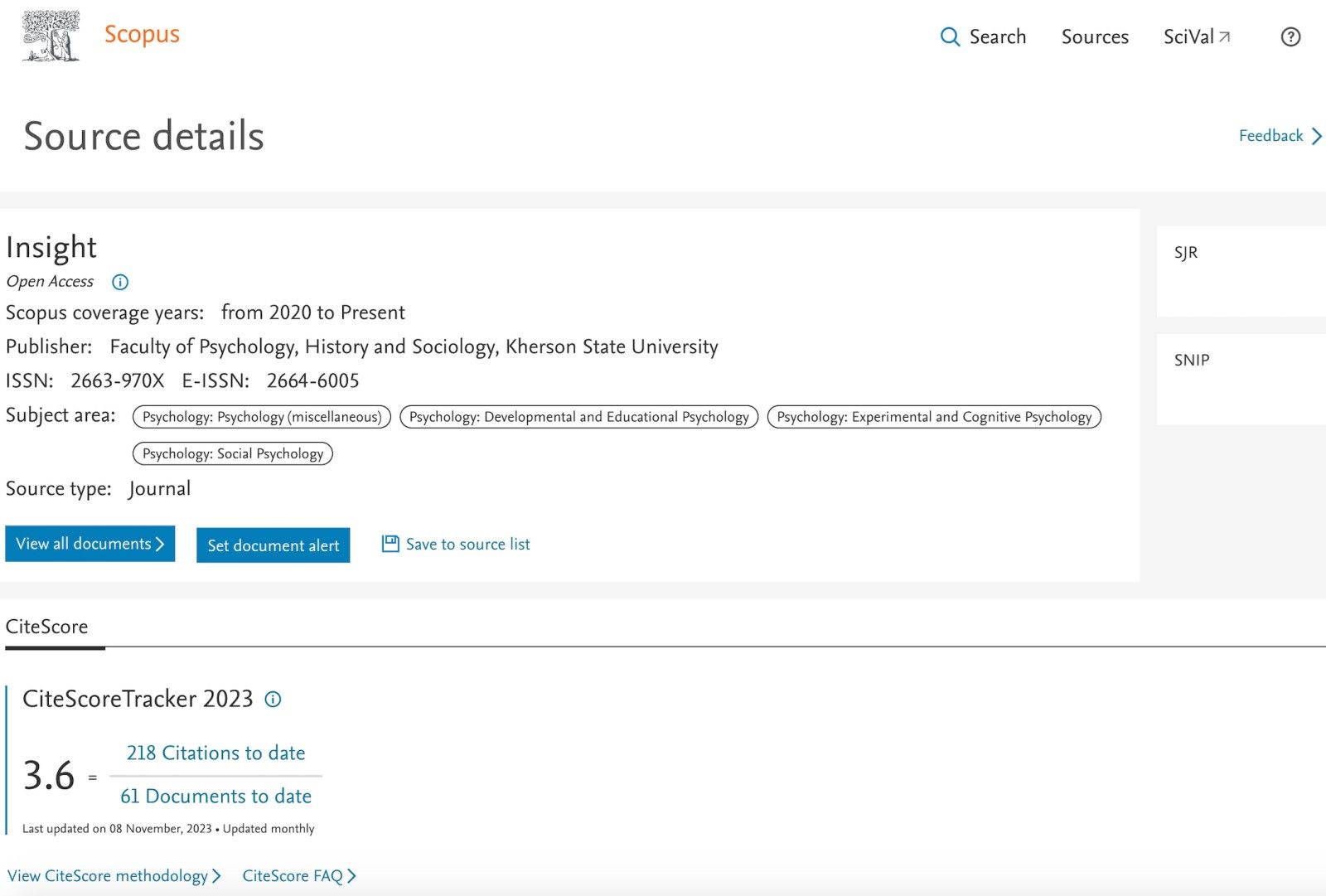Click chevron after CiteScore methodology
This screenshot has height=896, width=1326.
(x=216, y=876)
